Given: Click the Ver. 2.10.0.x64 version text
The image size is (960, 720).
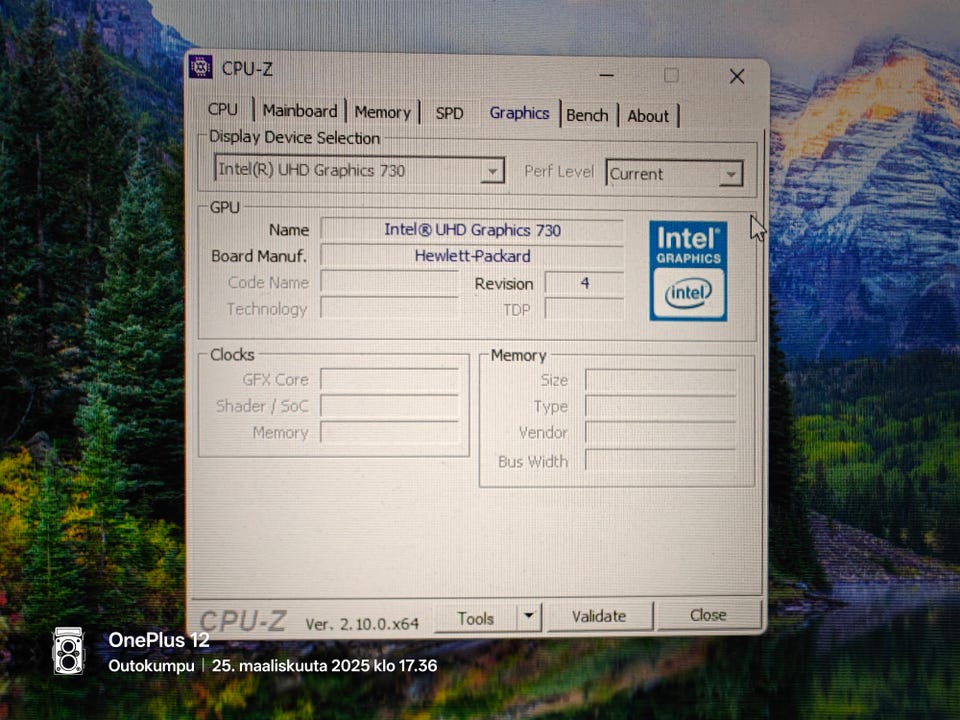Looking at the screenshot, I should click(x=362, y=624).
